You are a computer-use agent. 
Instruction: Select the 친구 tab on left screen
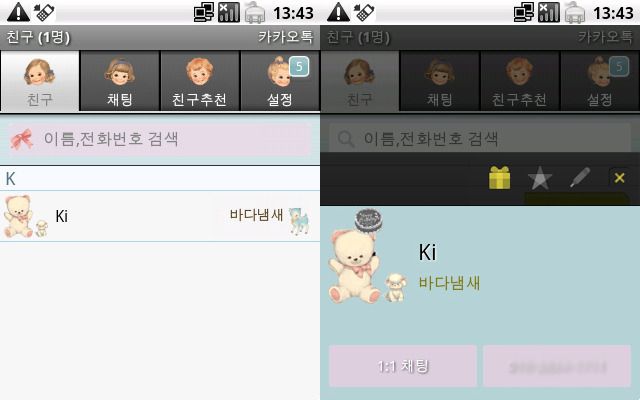(x=40, y=81)
